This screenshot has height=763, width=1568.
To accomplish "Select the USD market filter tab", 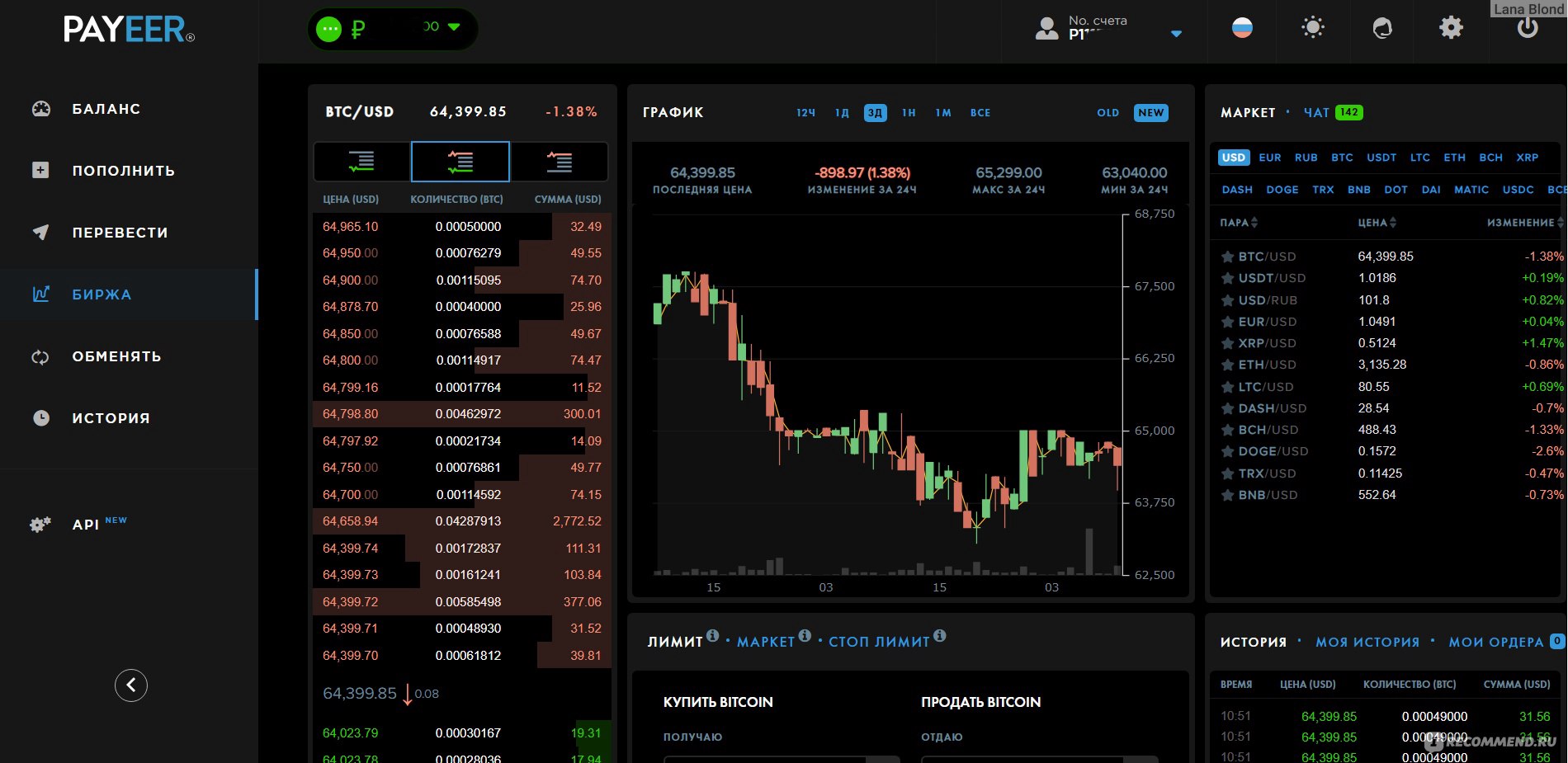I will click(x=1234, y=158).
